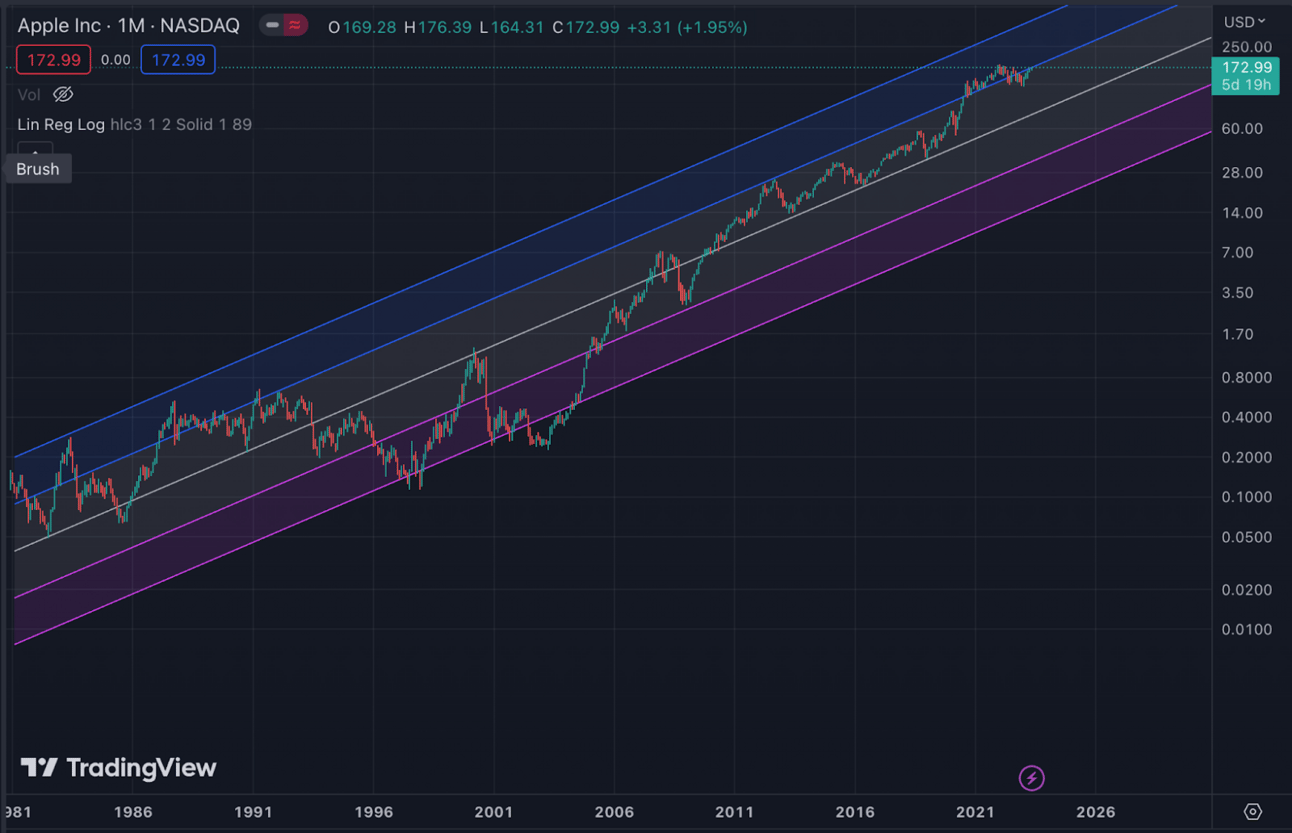Click the 2001 time axis label
1292x833 pixels.
(x=493, y=812)
